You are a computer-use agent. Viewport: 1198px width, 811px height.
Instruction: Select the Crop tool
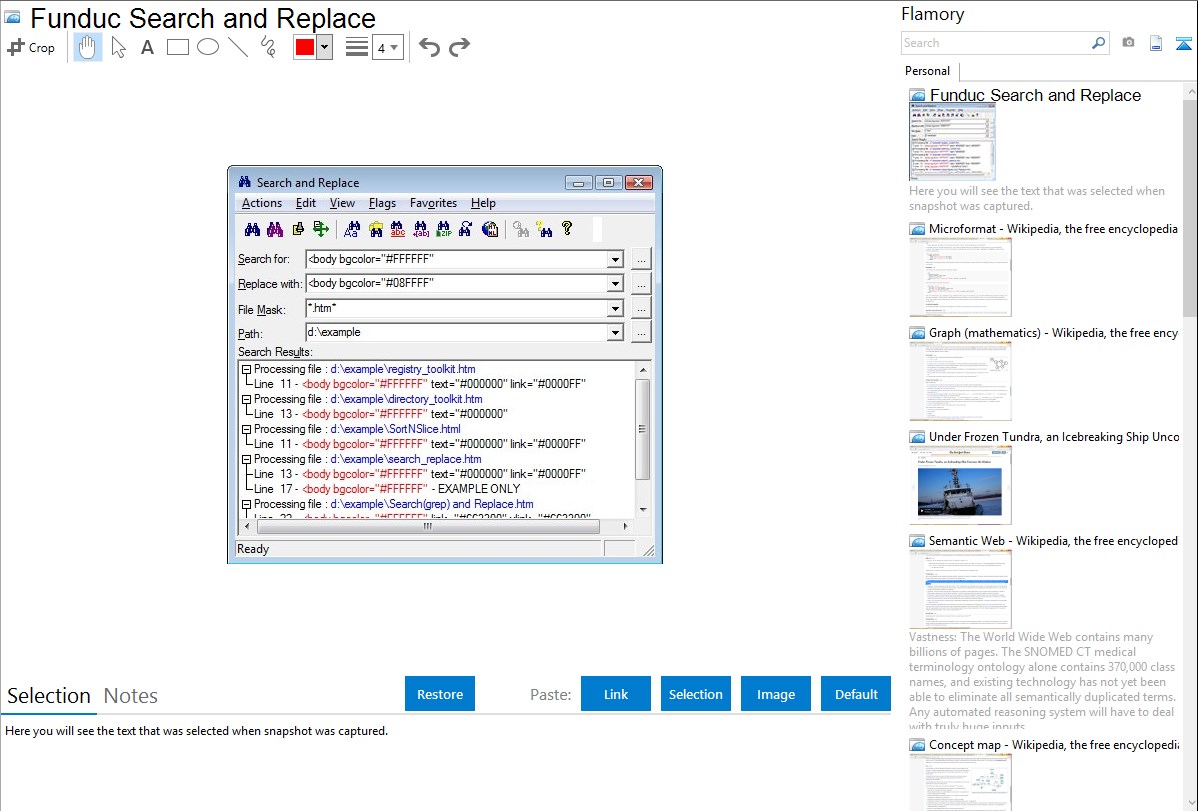click(31, 47)
